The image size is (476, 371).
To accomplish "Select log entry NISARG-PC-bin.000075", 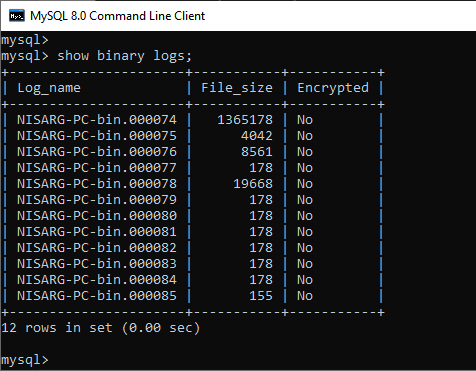I will 97,136.
